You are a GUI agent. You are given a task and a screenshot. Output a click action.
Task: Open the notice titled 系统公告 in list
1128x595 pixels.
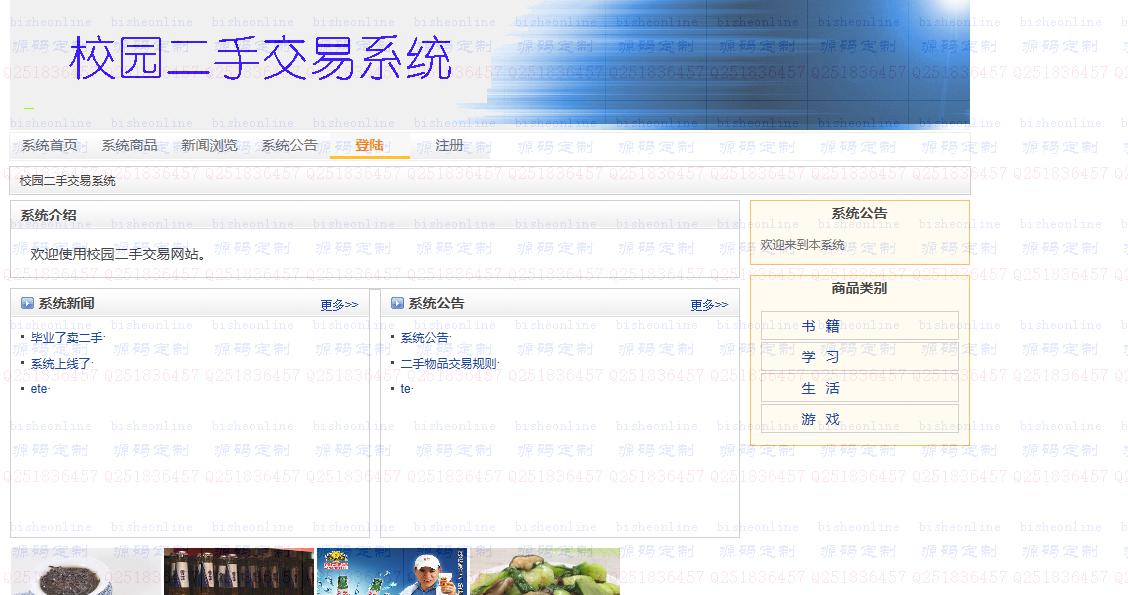click(x=424, y=337)
